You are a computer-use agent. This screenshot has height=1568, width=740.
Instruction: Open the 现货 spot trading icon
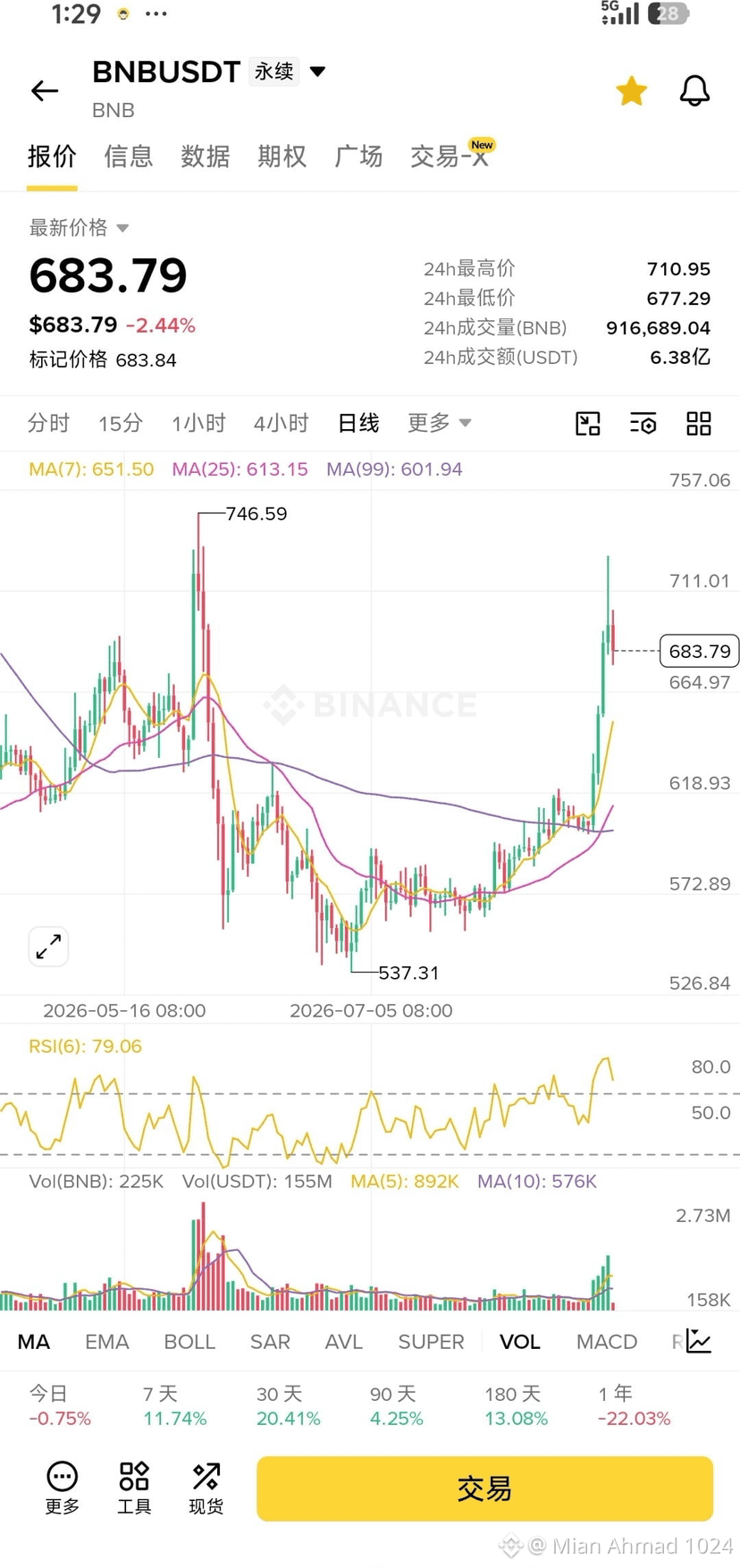pyautogui.click(x=206, y=1488)
